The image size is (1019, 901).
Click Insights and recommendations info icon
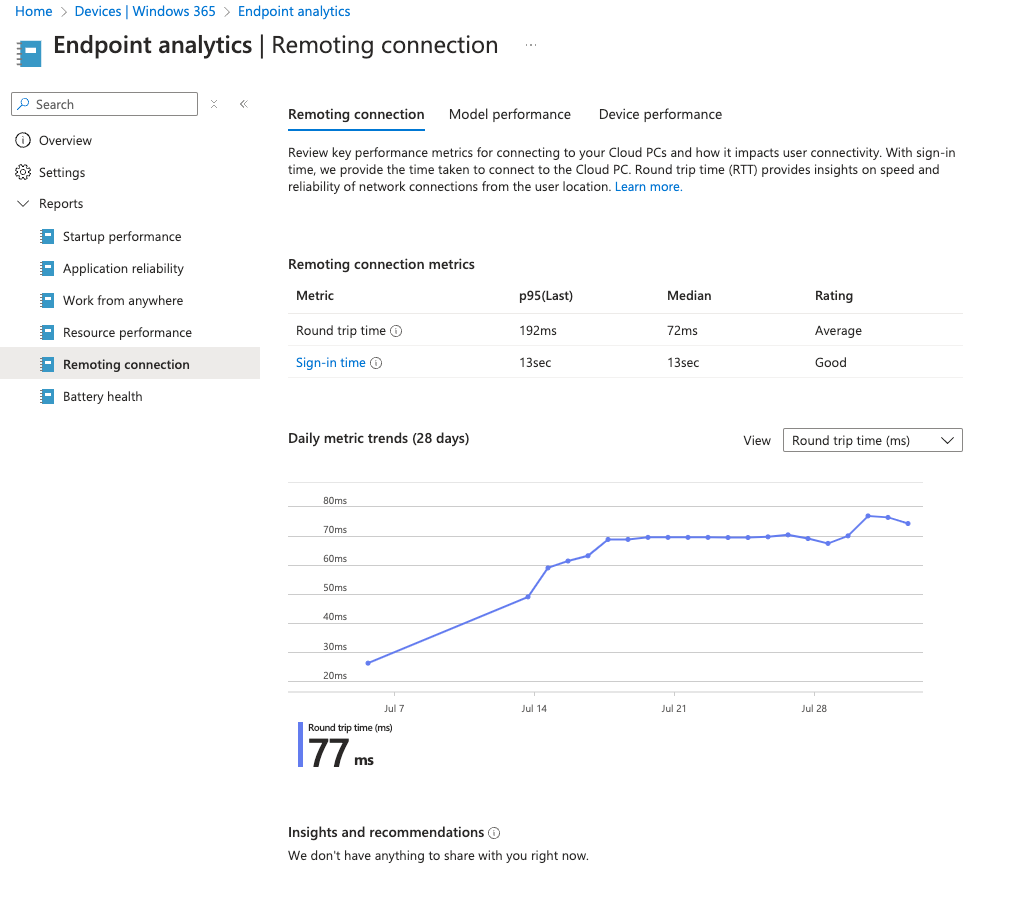click(494, 833)
